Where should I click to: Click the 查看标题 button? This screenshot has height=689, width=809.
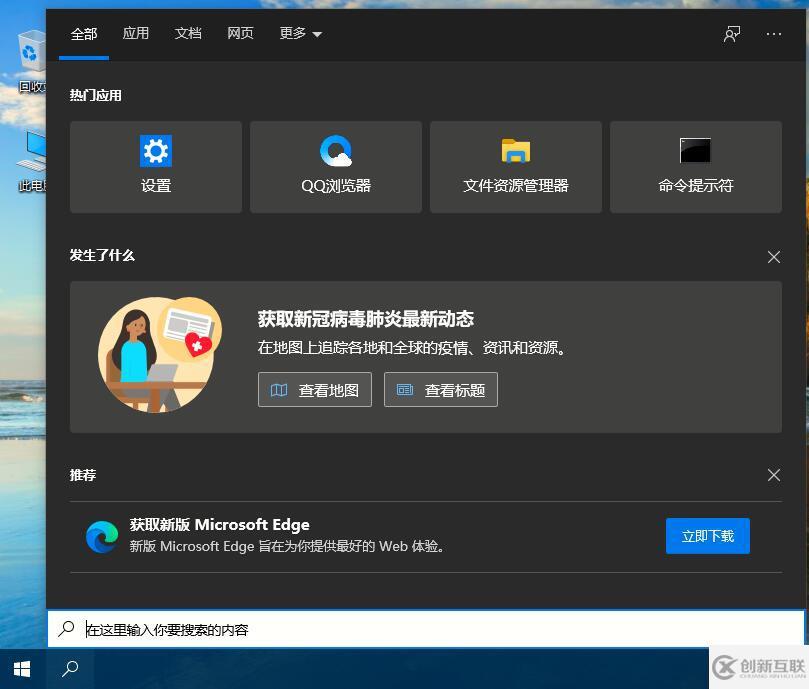441,390
